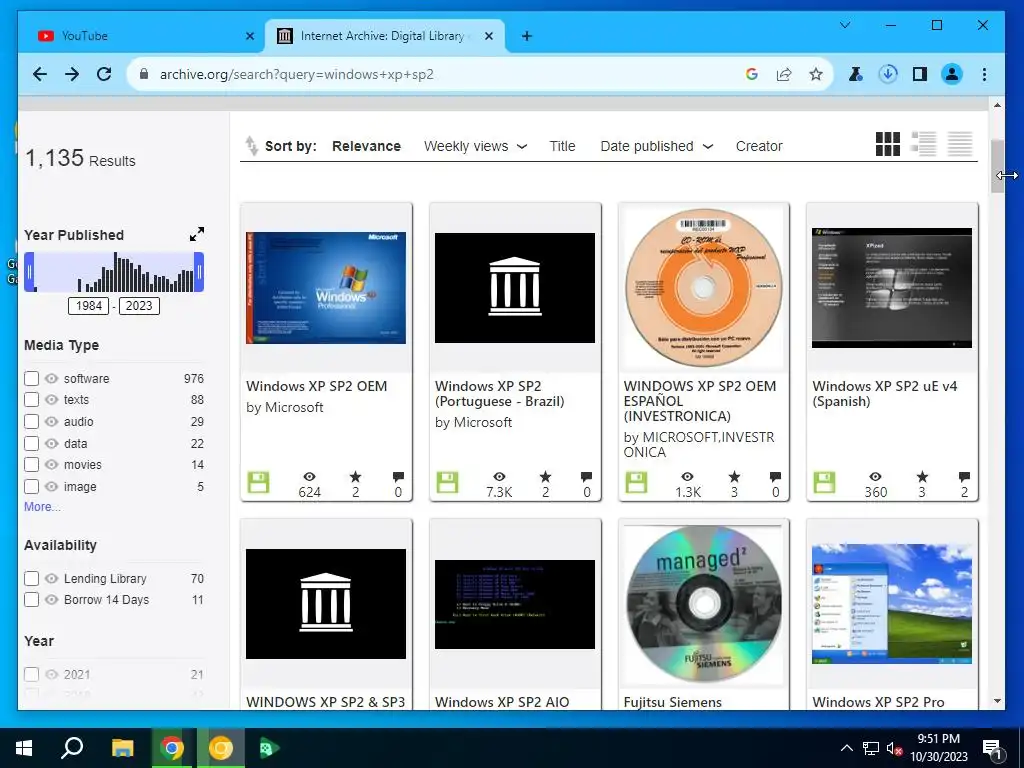Click the right year range slider handle
Screen dimensions: 1024x768
tap(199, 272)
